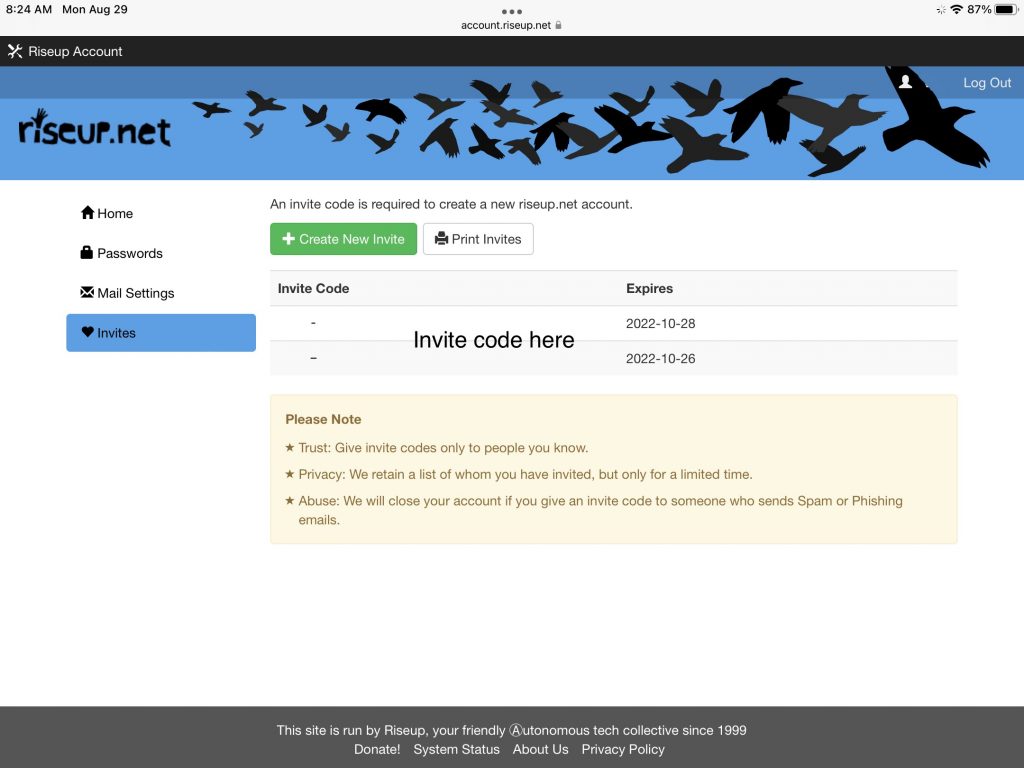1024x768 pixels.
Task: Visit the About Us footer link
Action: pyautogui.click(x=540, y=749)
